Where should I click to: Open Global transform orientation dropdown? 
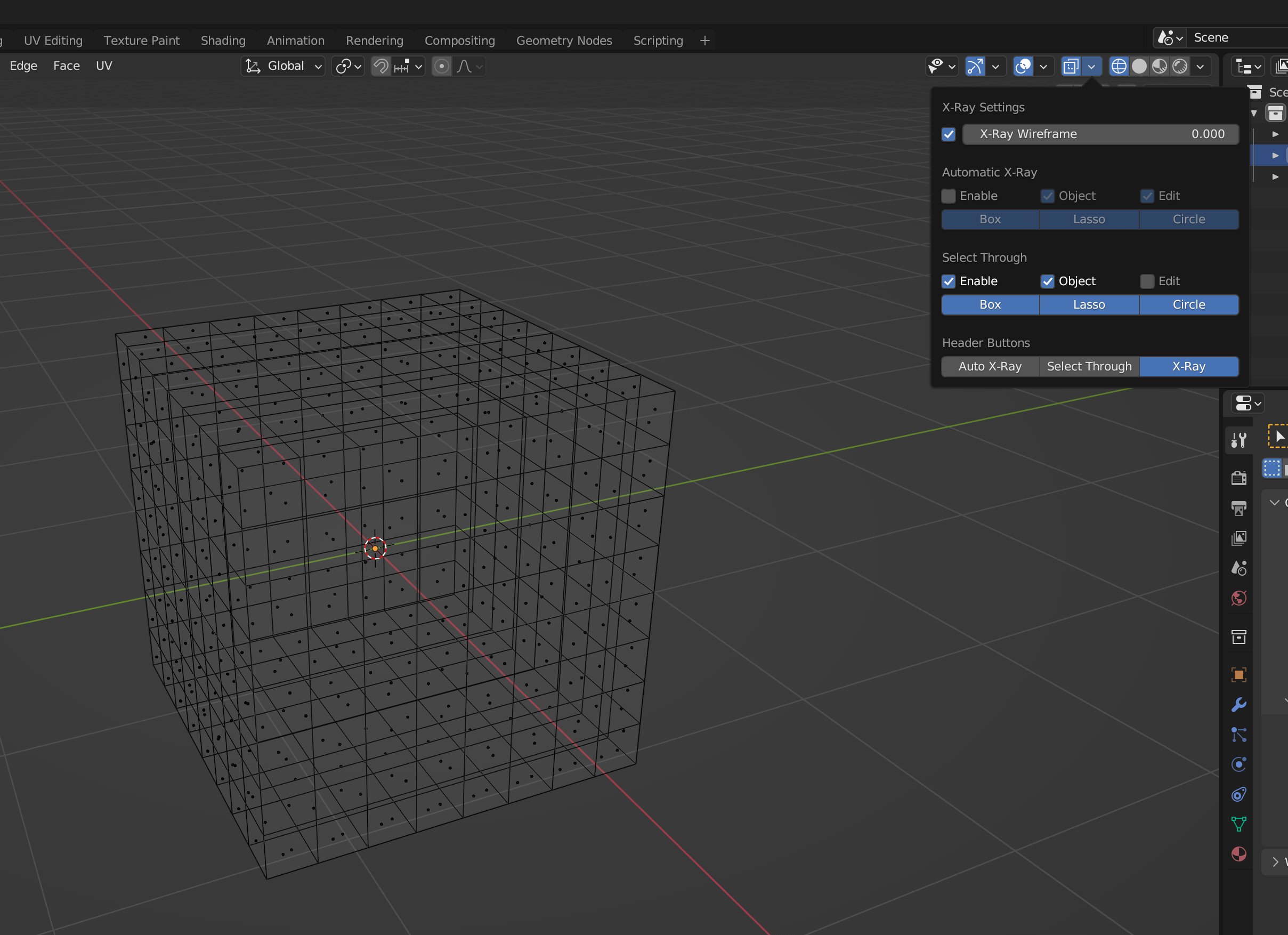(x=283, y=67)
